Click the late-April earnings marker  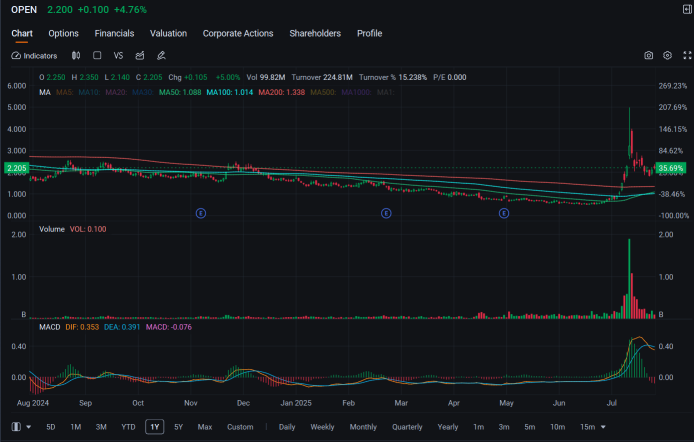(x=504, y=213)
